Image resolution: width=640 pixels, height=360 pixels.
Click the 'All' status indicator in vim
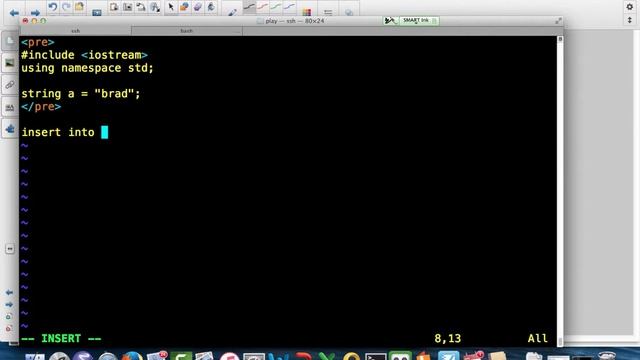pyautogui.click(x=538, y=338)
